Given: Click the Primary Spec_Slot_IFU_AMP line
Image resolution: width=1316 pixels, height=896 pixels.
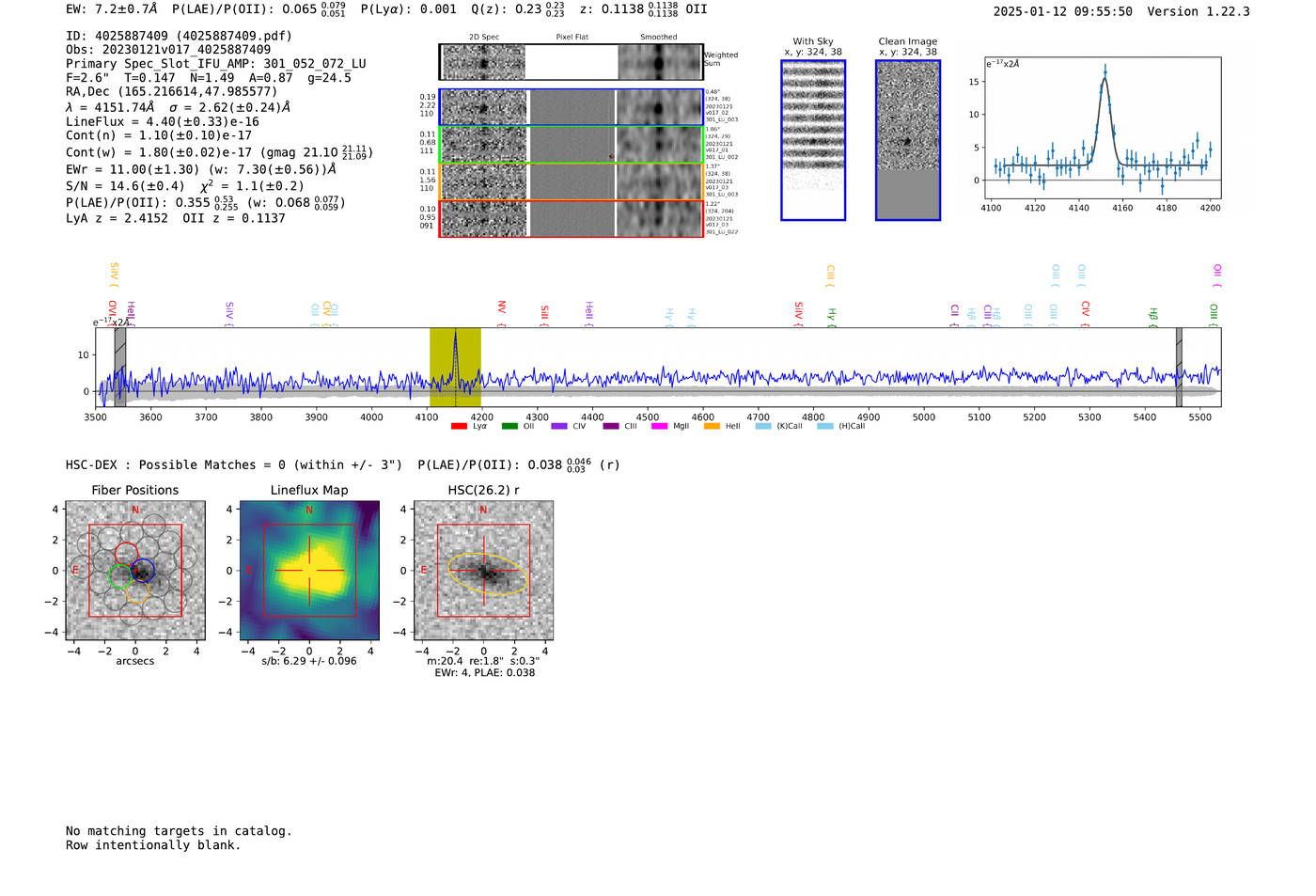Looking at the screenshot, I should click(x=216, y=64).
